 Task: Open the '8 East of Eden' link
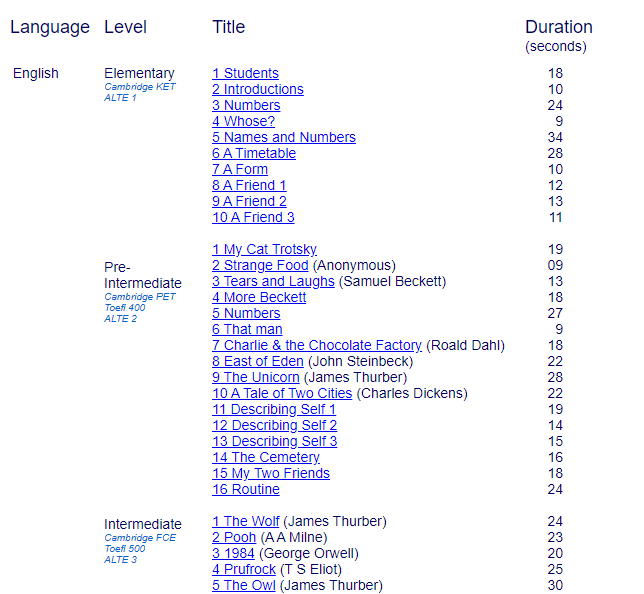[258, 361]
